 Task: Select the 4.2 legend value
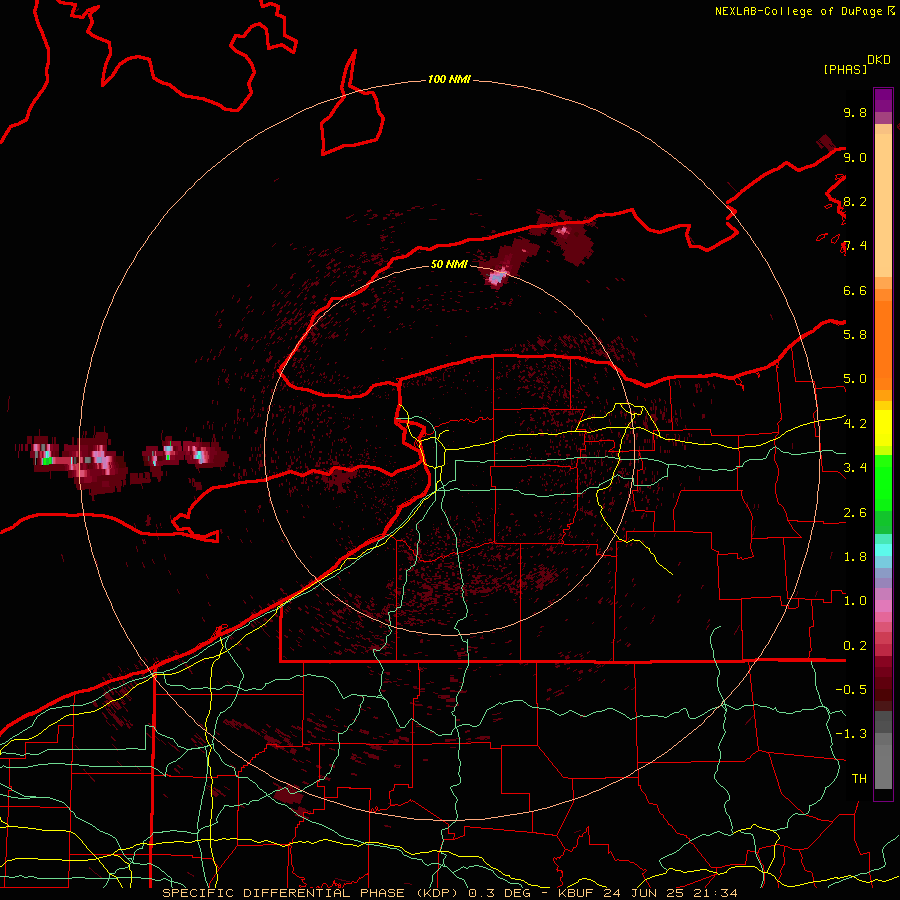855,424
